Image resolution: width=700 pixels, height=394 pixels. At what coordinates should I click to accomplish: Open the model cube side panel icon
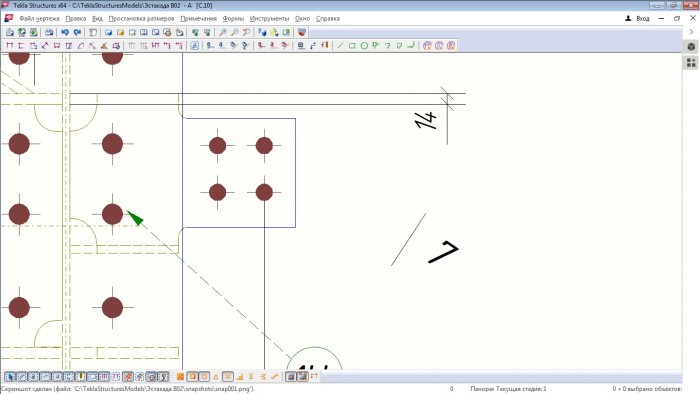pos(691,47)
